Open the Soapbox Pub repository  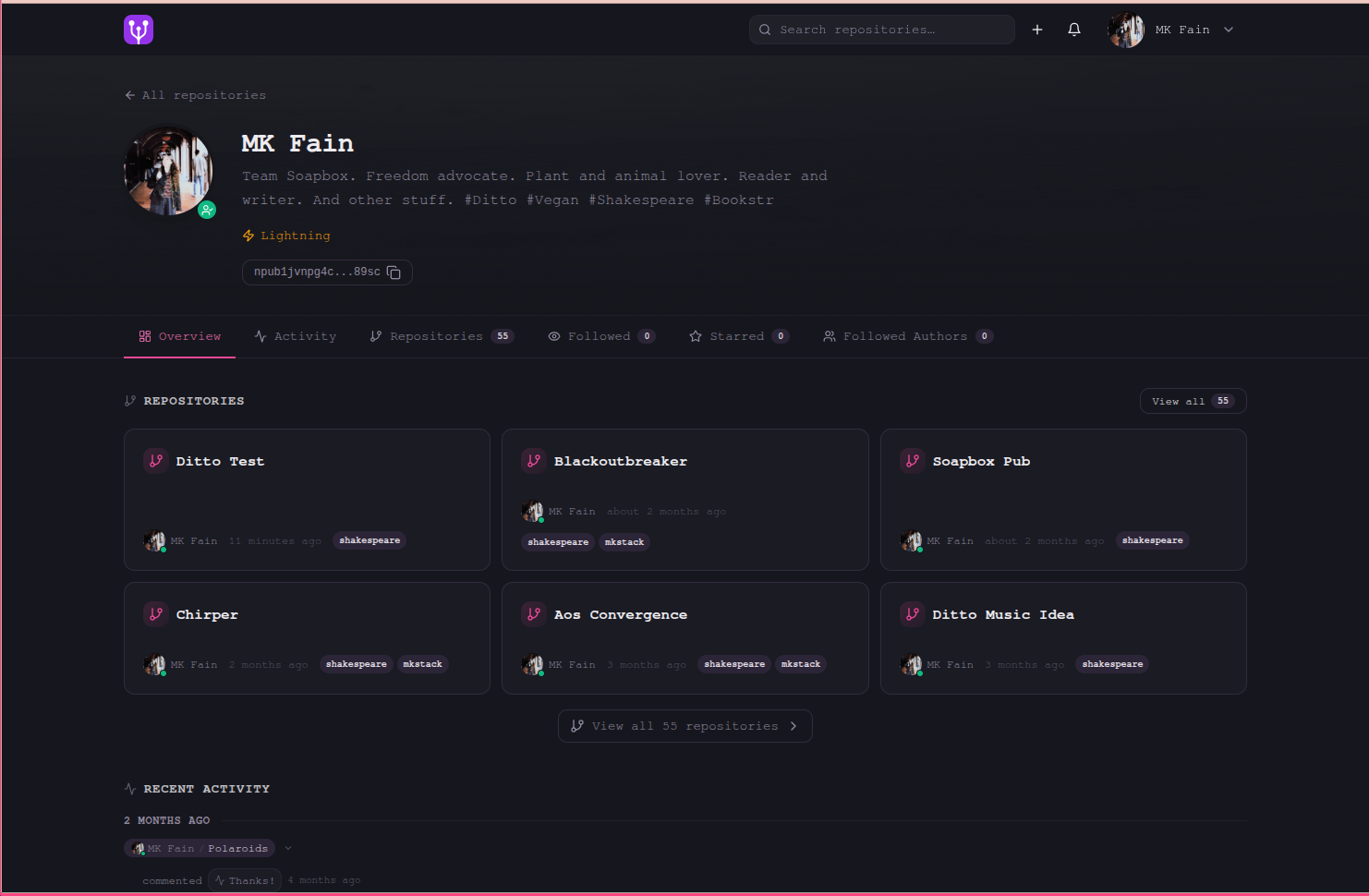pyautogui.click(x=981, y=461)
